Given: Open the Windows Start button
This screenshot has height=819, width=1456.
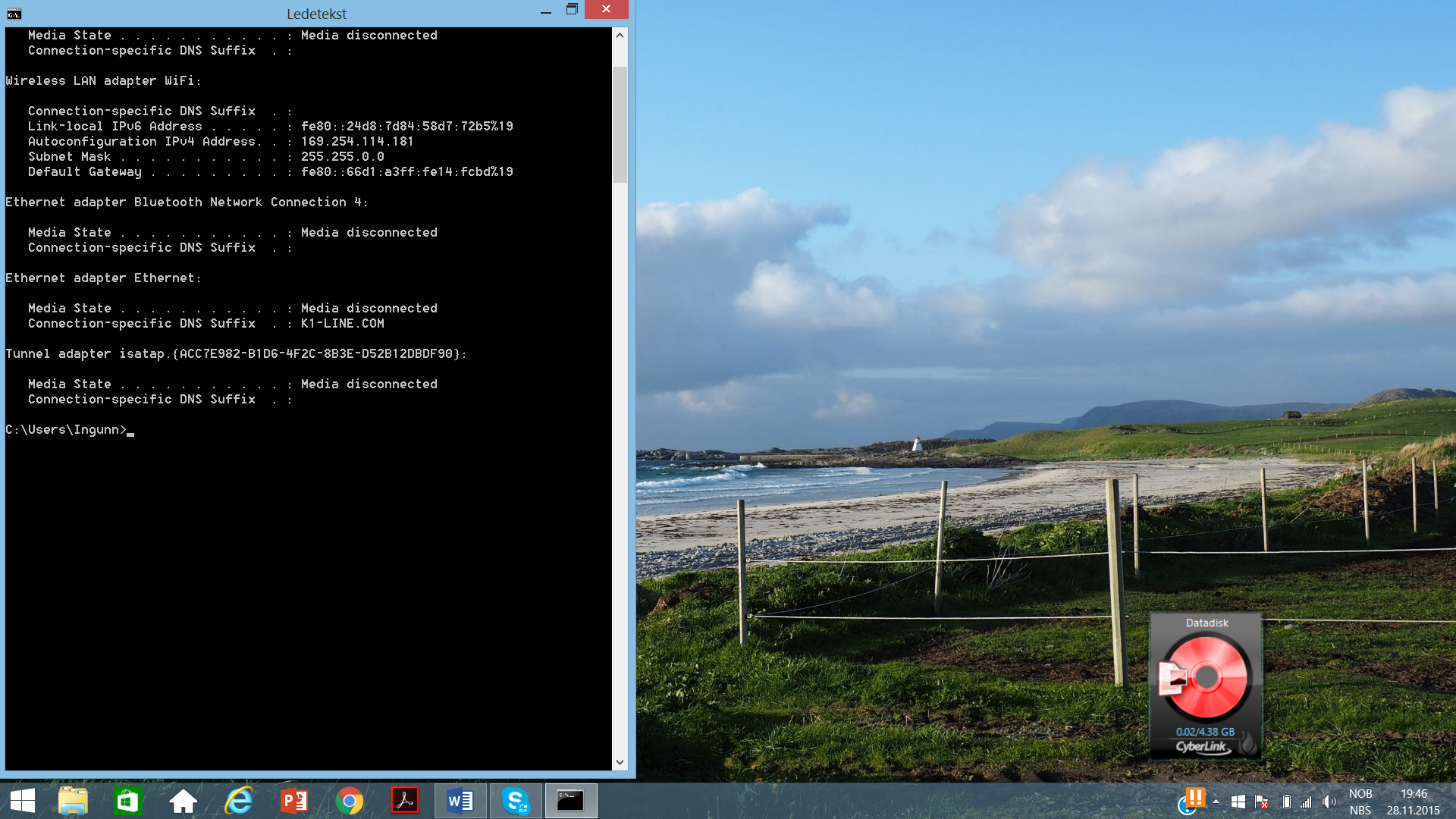Looking at the screenshot, I should (x=23, y=801).
